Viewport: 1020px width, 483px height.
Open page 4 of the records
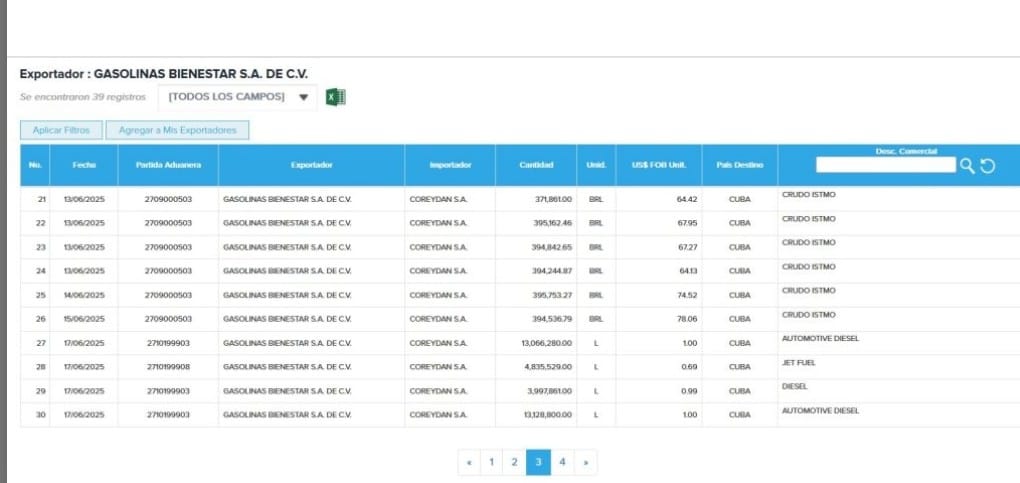tap(562, 462)
